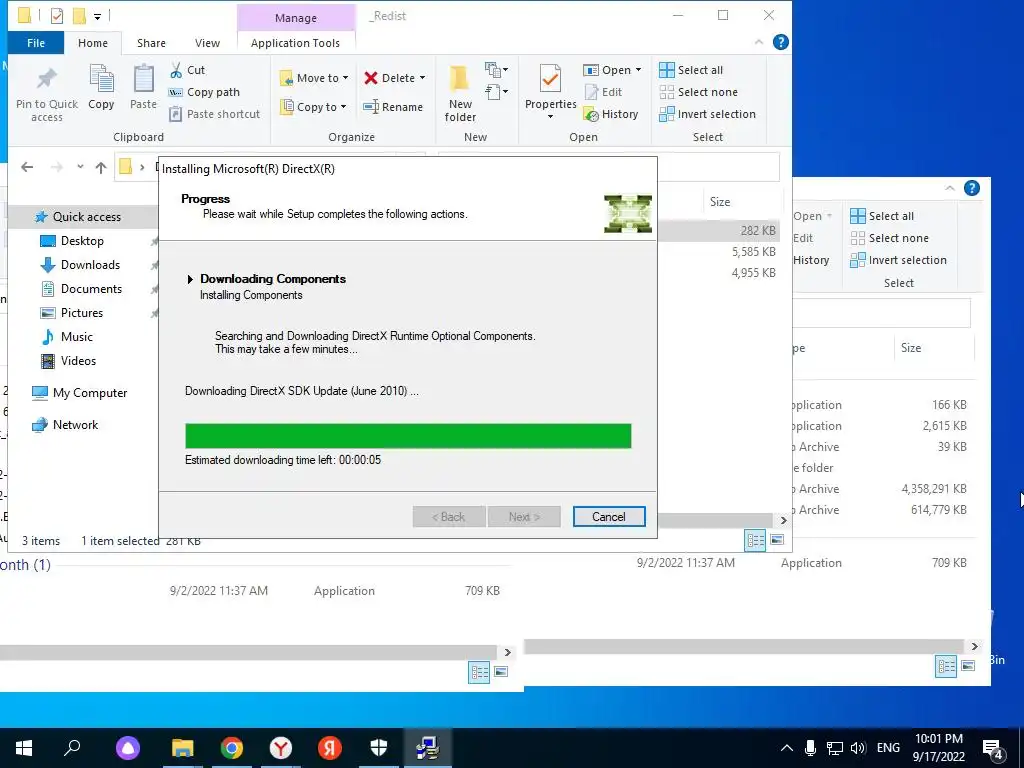The height and width of the screenshot is (768, 1024).
Task: Create a New folder from the ribbon
Action: point(460,94)
